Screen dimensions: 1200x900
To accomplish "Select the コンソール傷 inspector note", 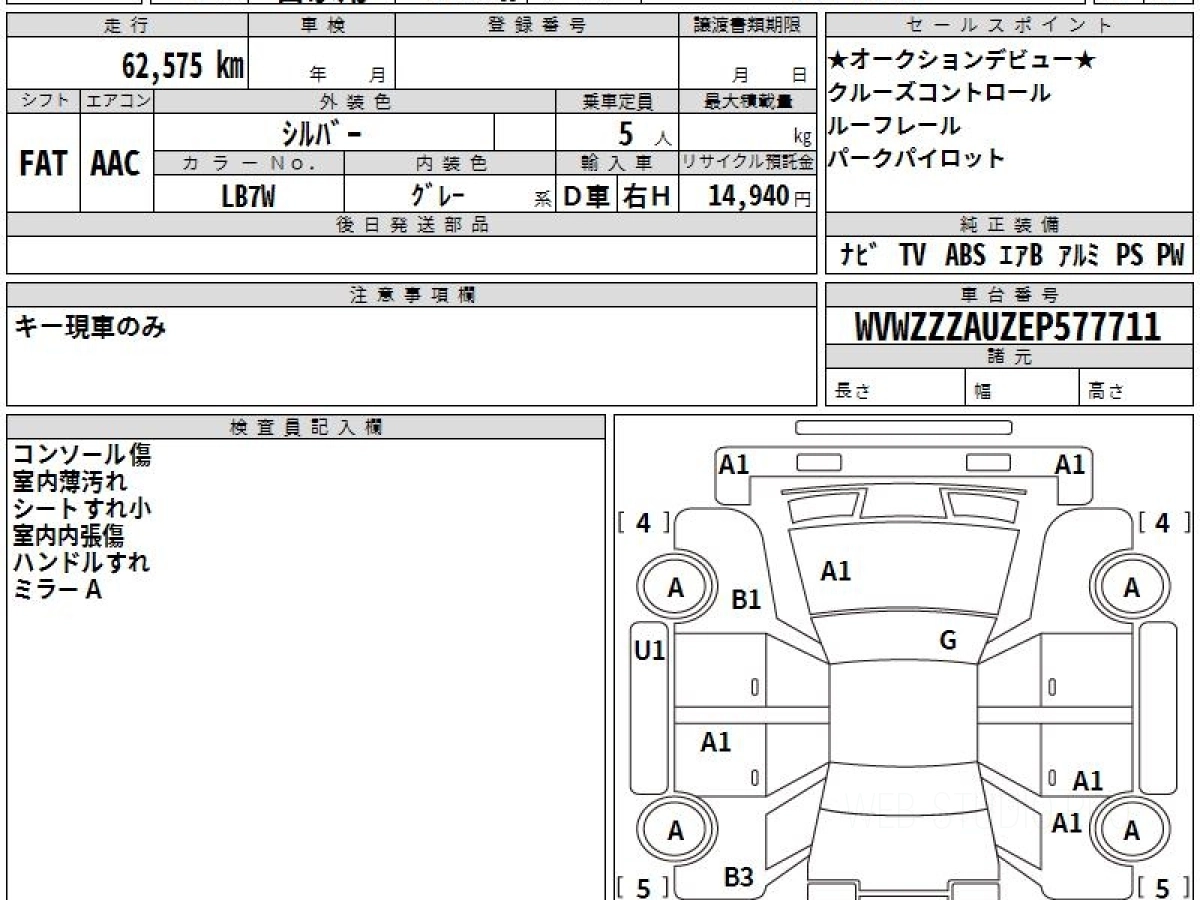I will [82, 455].
